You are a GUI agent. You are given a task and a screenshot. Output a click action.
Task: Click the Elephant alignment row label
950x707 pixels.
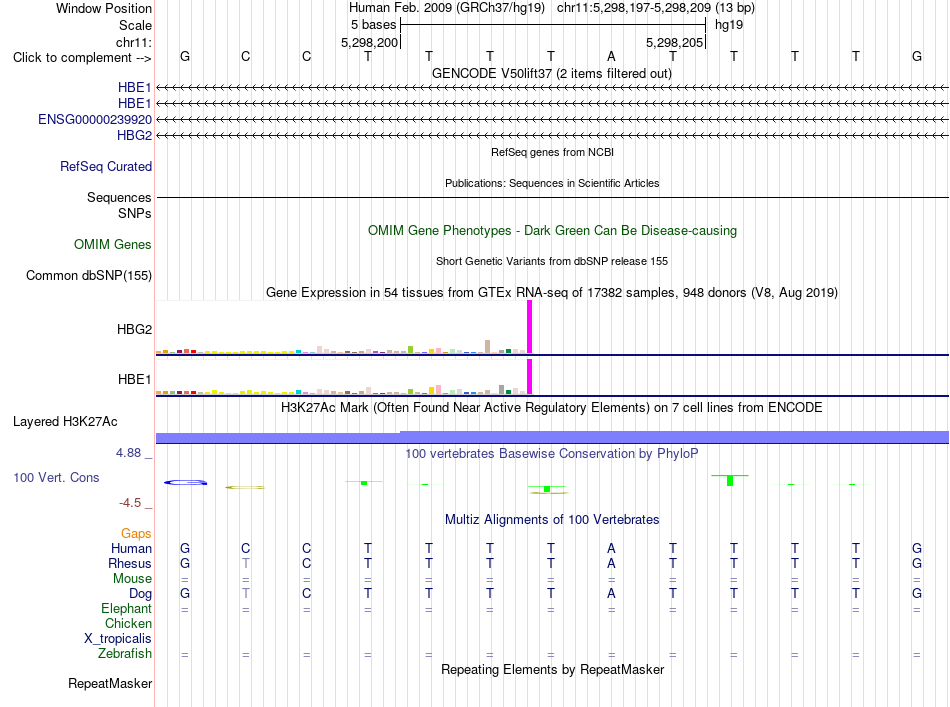point(126,608)
